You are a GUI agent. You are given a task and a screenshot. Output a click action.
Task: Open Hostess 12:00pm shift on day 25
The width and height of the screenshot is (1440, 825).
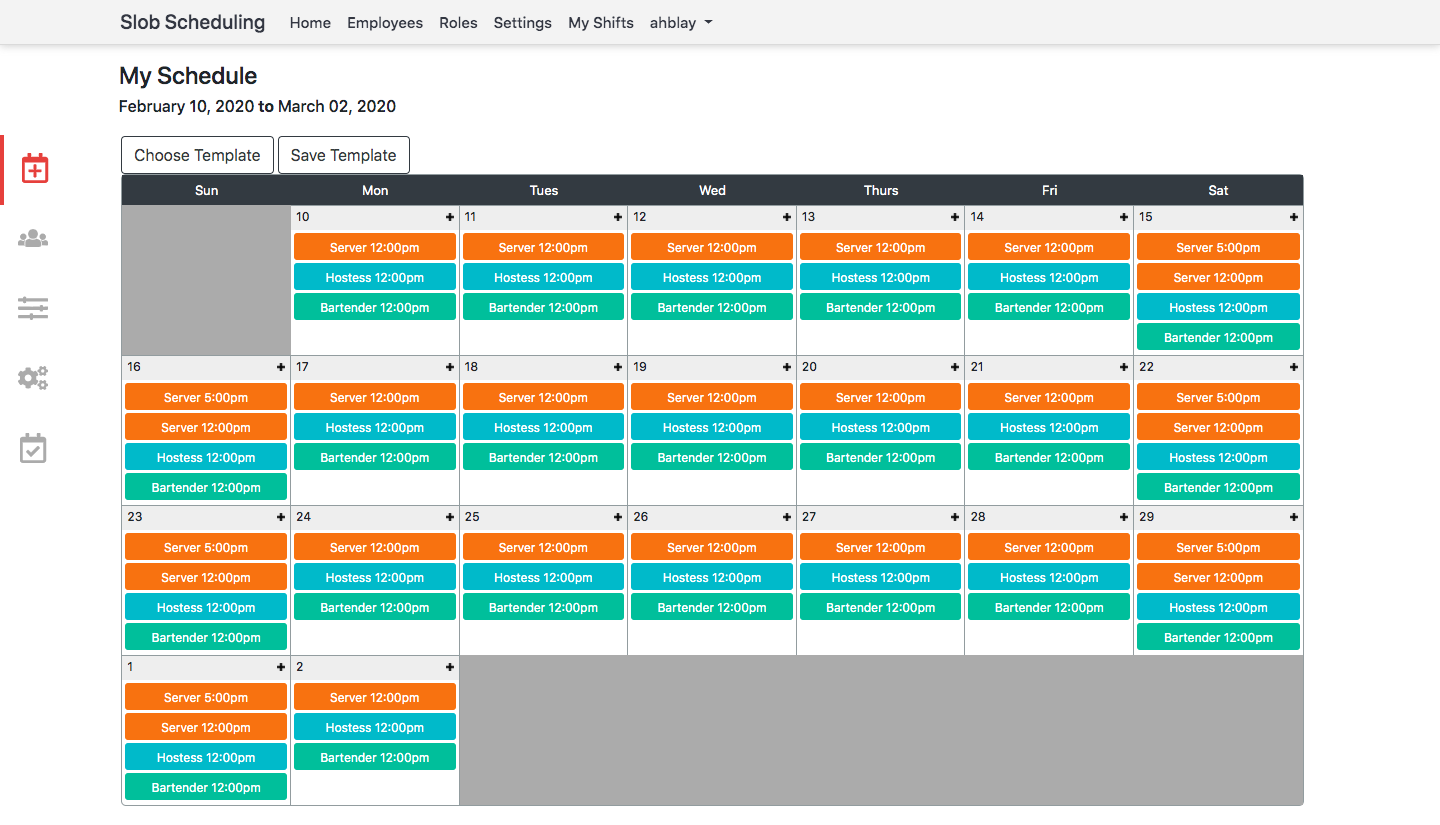543,577
